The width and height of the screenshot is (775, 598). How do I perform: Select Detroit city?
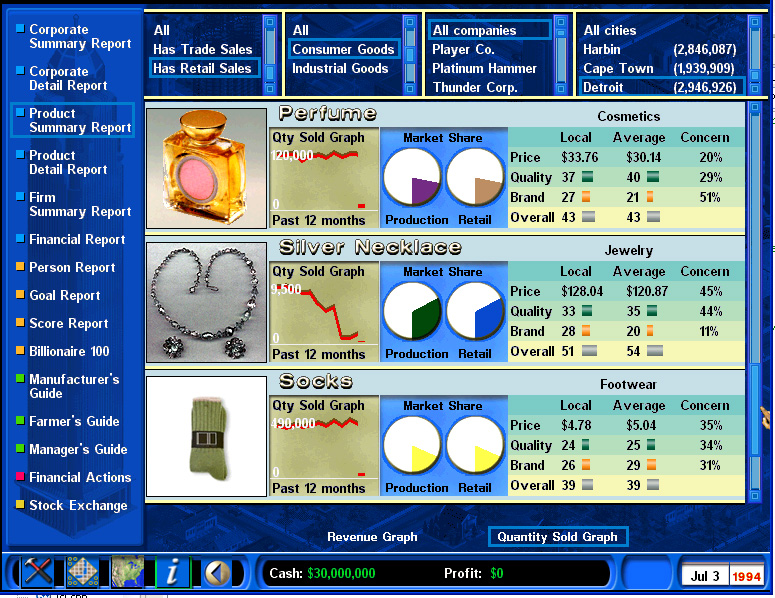pyautogui.click(x=662, y=87)
